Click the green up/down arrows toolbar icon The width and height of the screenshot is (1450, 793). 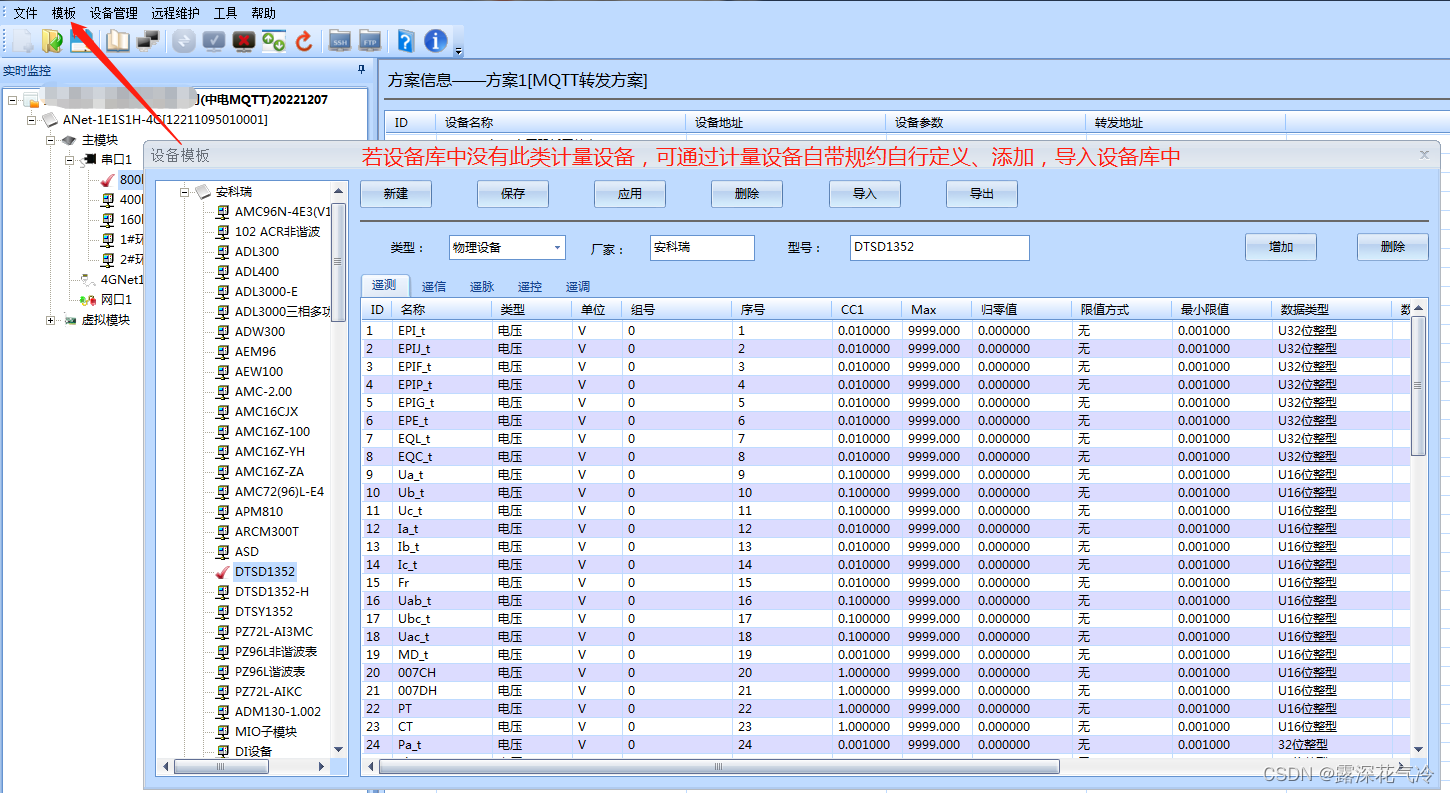click(x=274, y=41)
